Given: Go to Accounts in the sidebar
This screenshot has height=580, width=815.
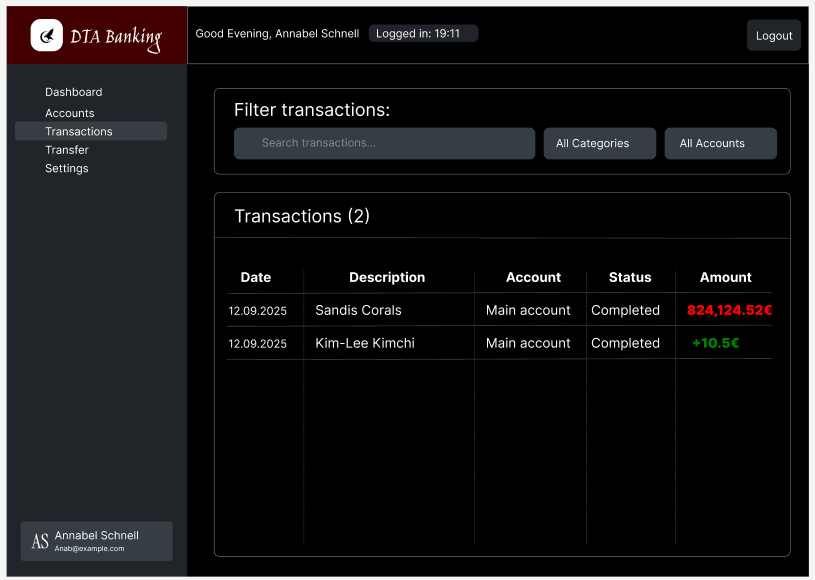Looking at the screenshot, I should (69, 113).
